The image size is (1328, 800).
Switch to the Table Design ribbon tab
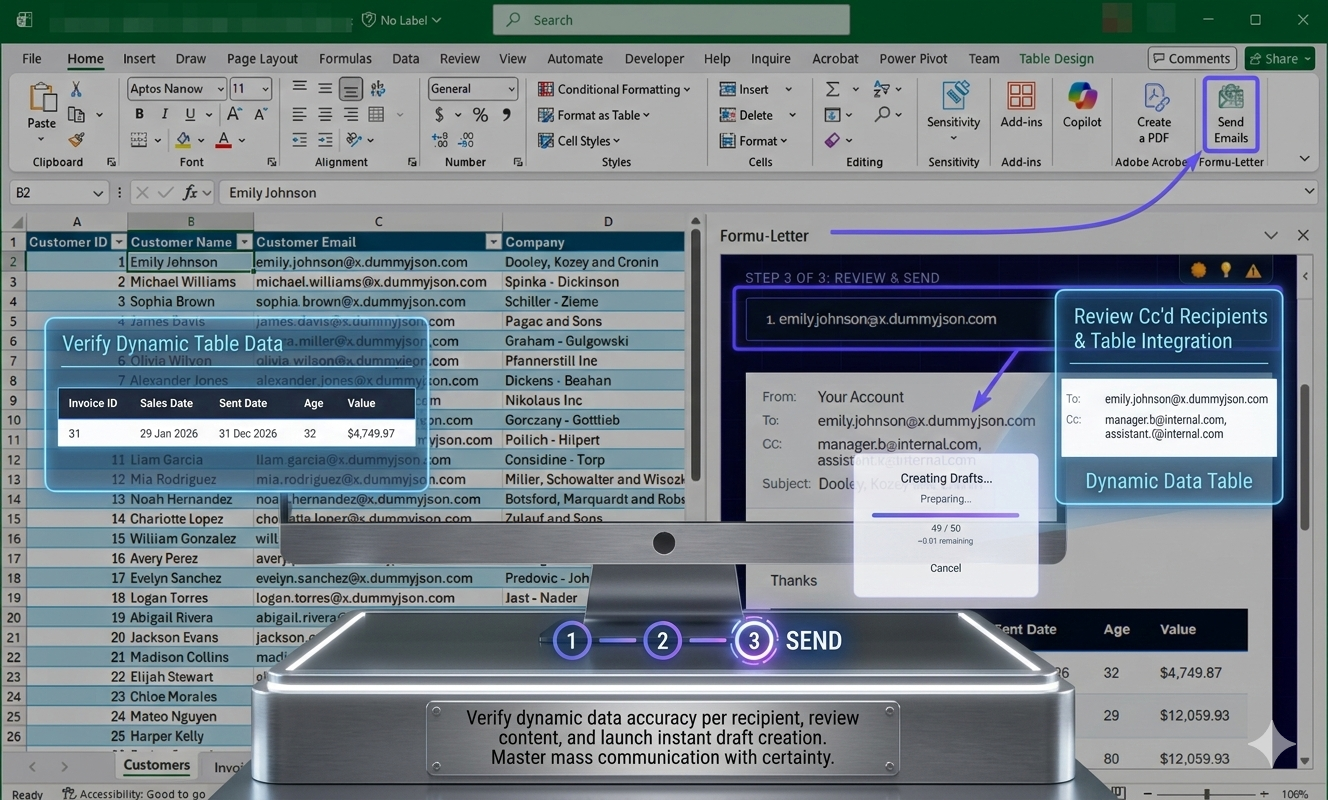pos(1056,58)
